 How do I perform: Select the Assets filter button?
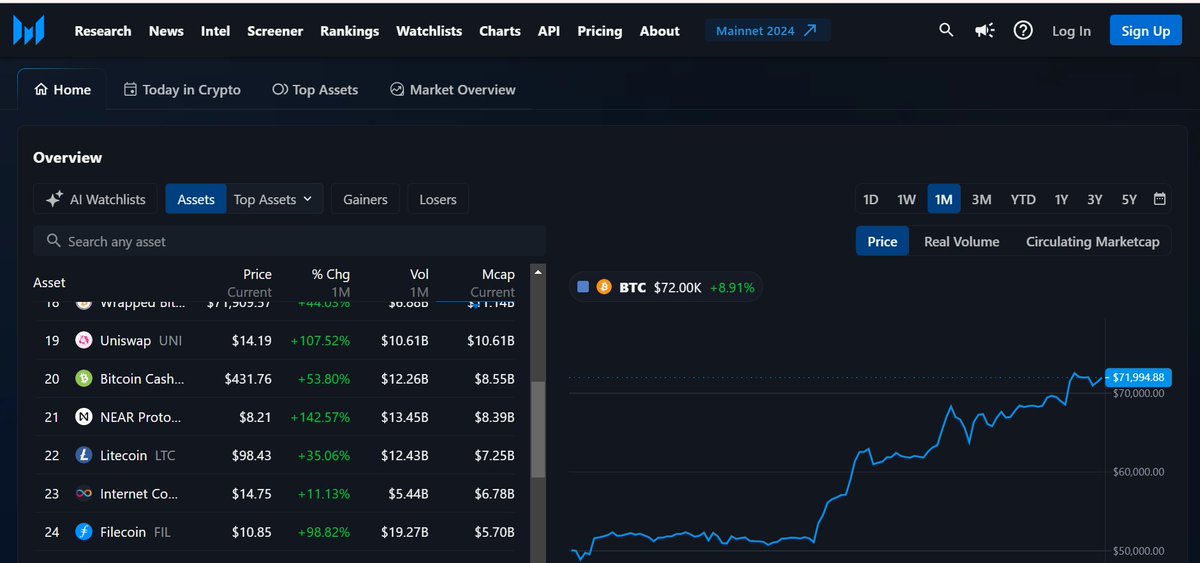coord(196,199)
